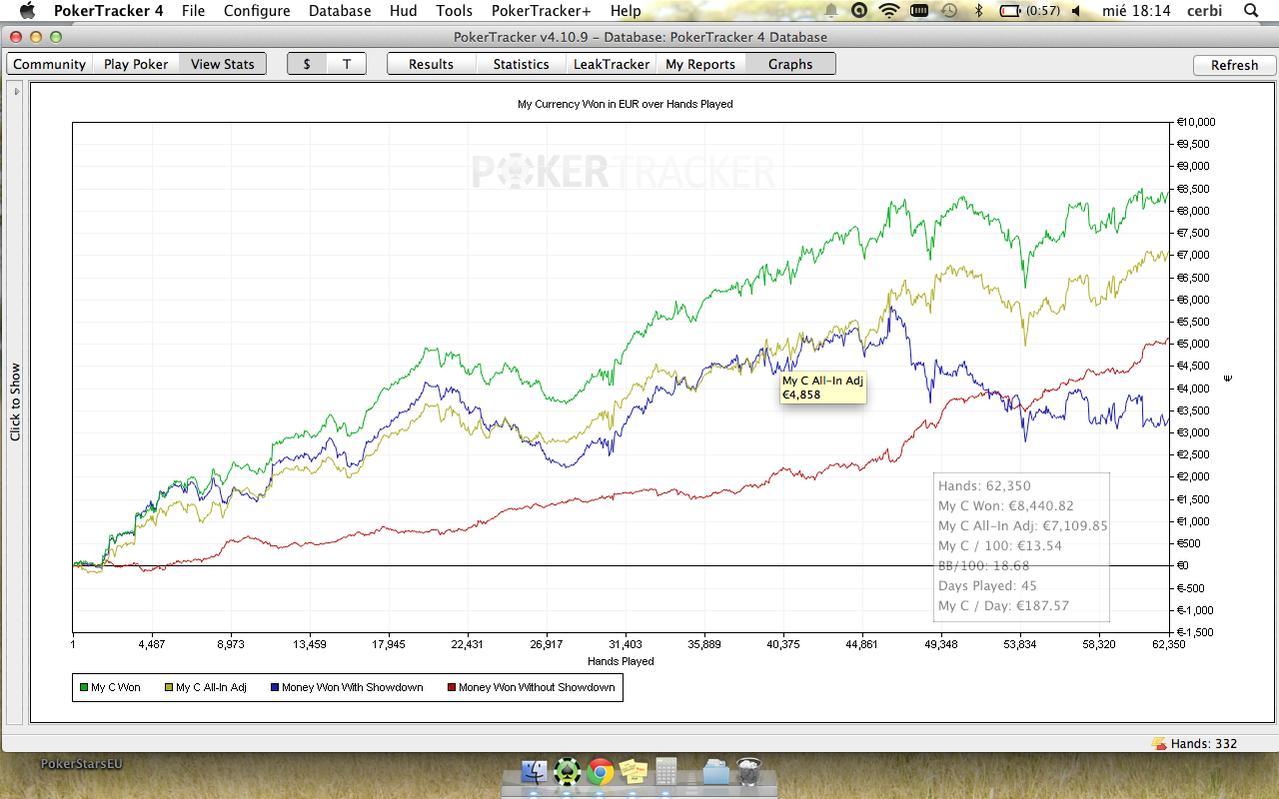The image size is (1279, 799).
Task: Open the Configure menu
Action: (257, 11)
